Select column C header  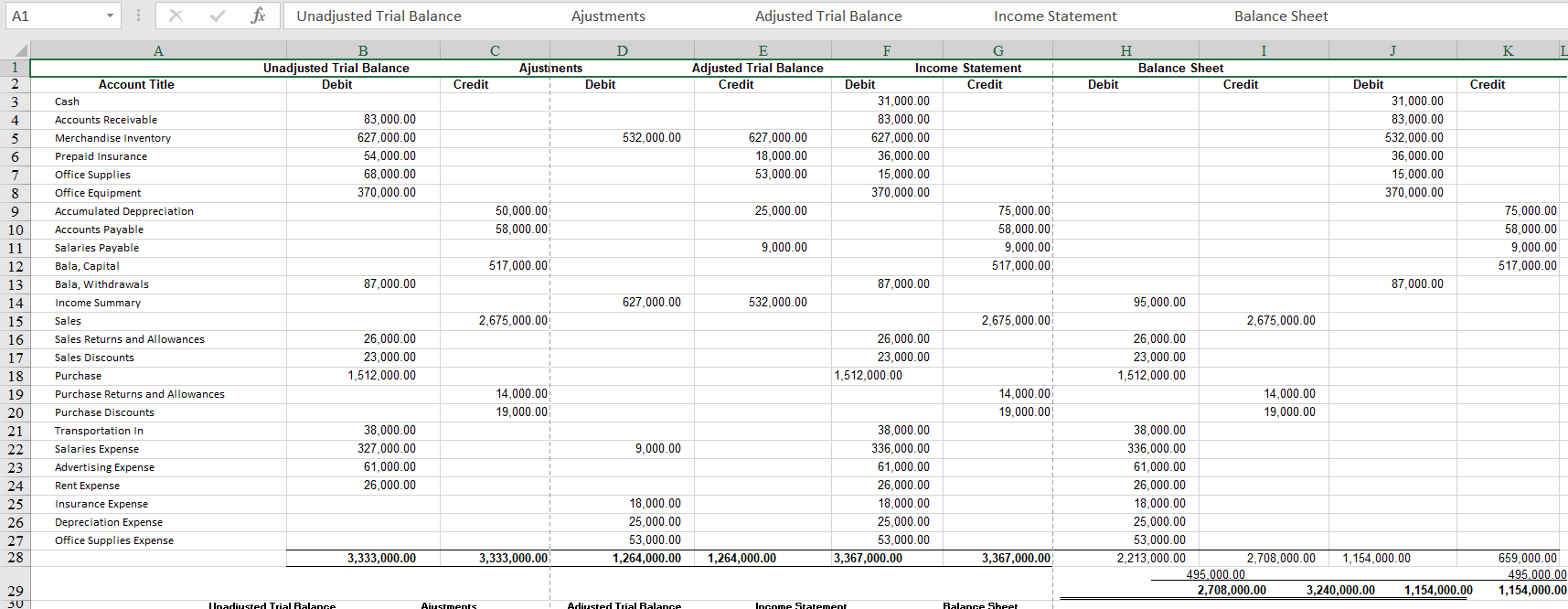point(495,50)
